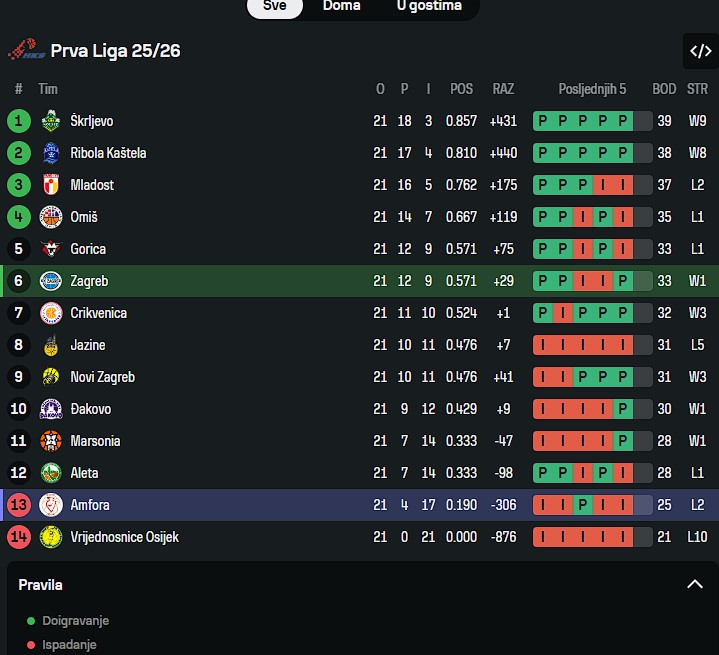Sort standings by the RAZ column
Screen dimensions: 719x655
pyautogui.click(x=503, y=89)
